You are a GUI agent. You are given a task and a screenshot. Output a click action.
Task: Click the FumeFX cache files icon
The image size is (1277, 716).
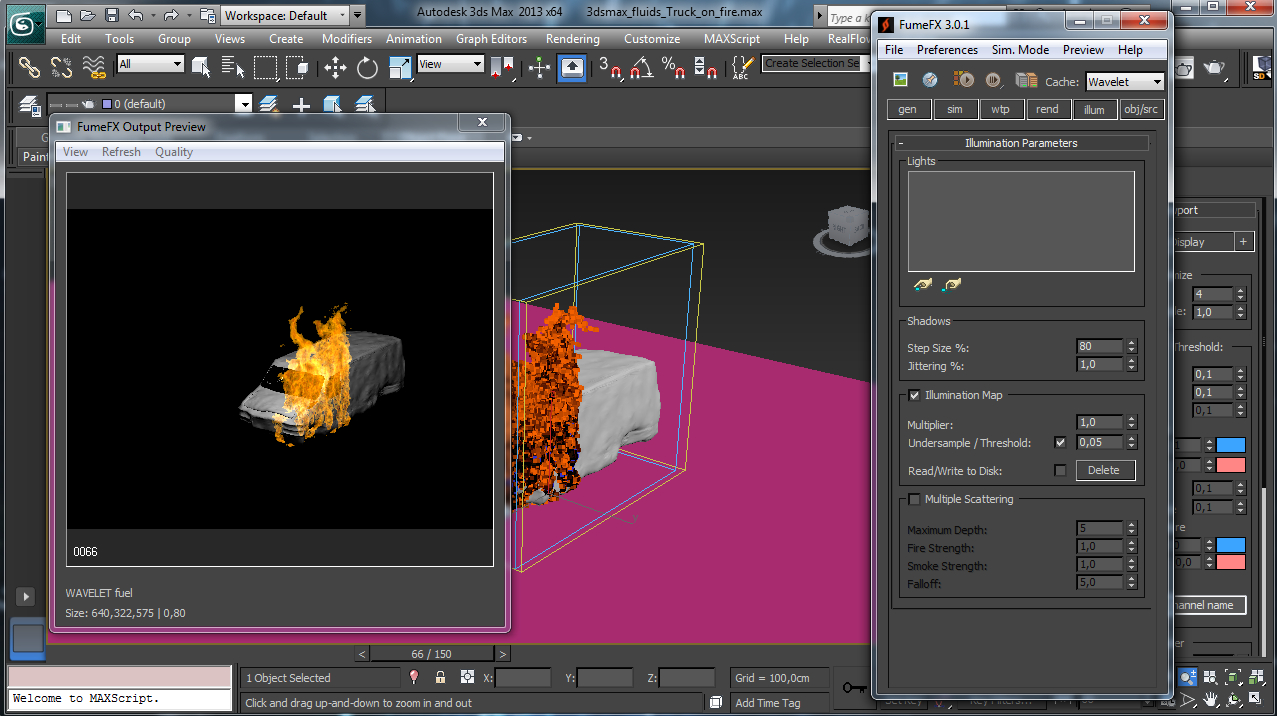point(1026,80)
